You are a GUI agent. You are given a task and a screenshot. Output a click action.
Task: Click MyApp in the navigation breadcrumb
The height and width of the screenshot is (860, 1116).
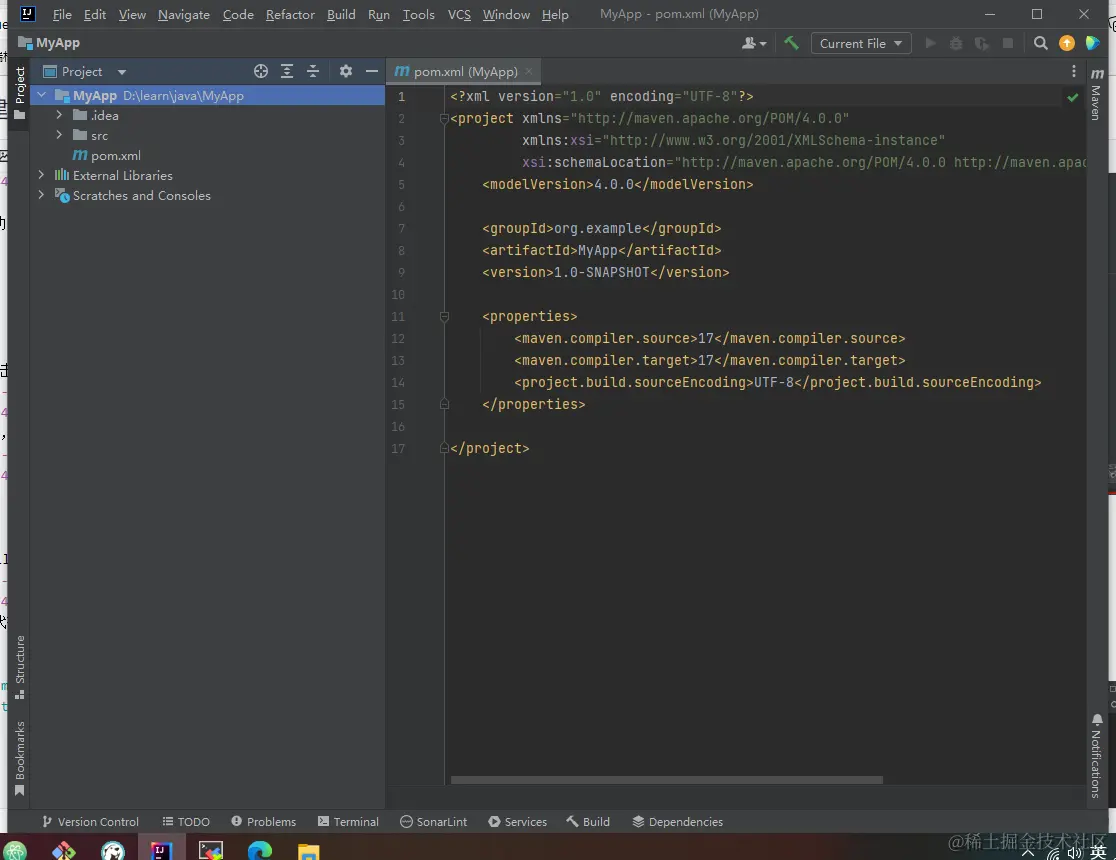click(49, 43)
